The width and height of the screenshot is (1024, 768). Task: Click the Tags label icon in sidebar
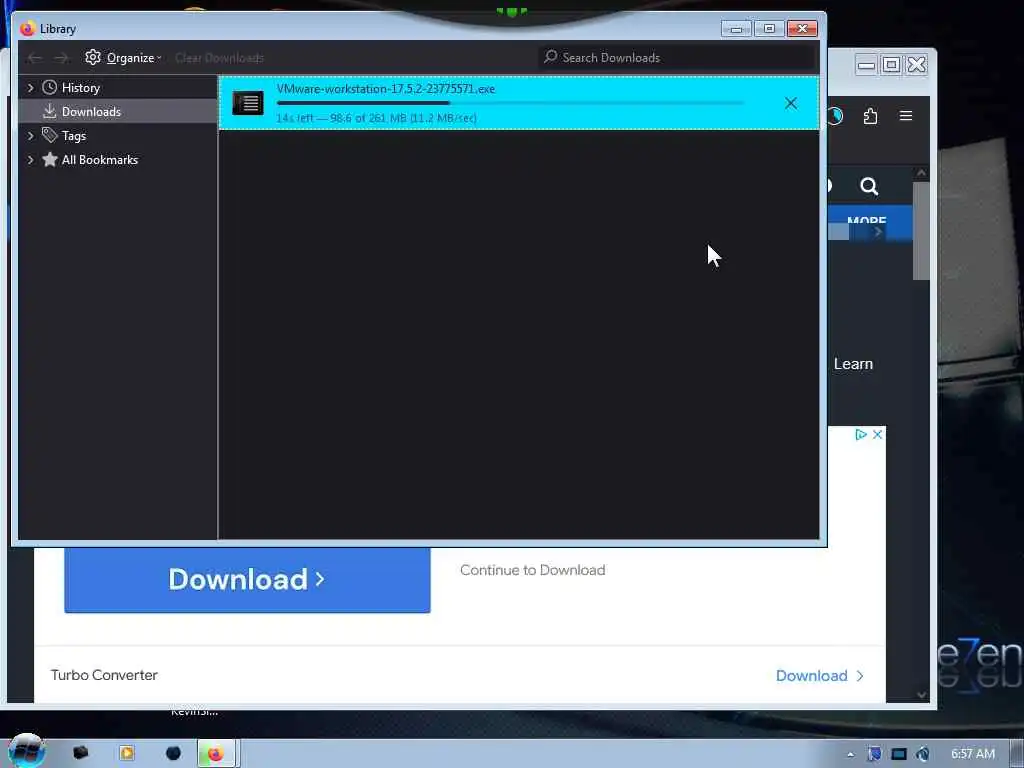[x=50, y=135]
